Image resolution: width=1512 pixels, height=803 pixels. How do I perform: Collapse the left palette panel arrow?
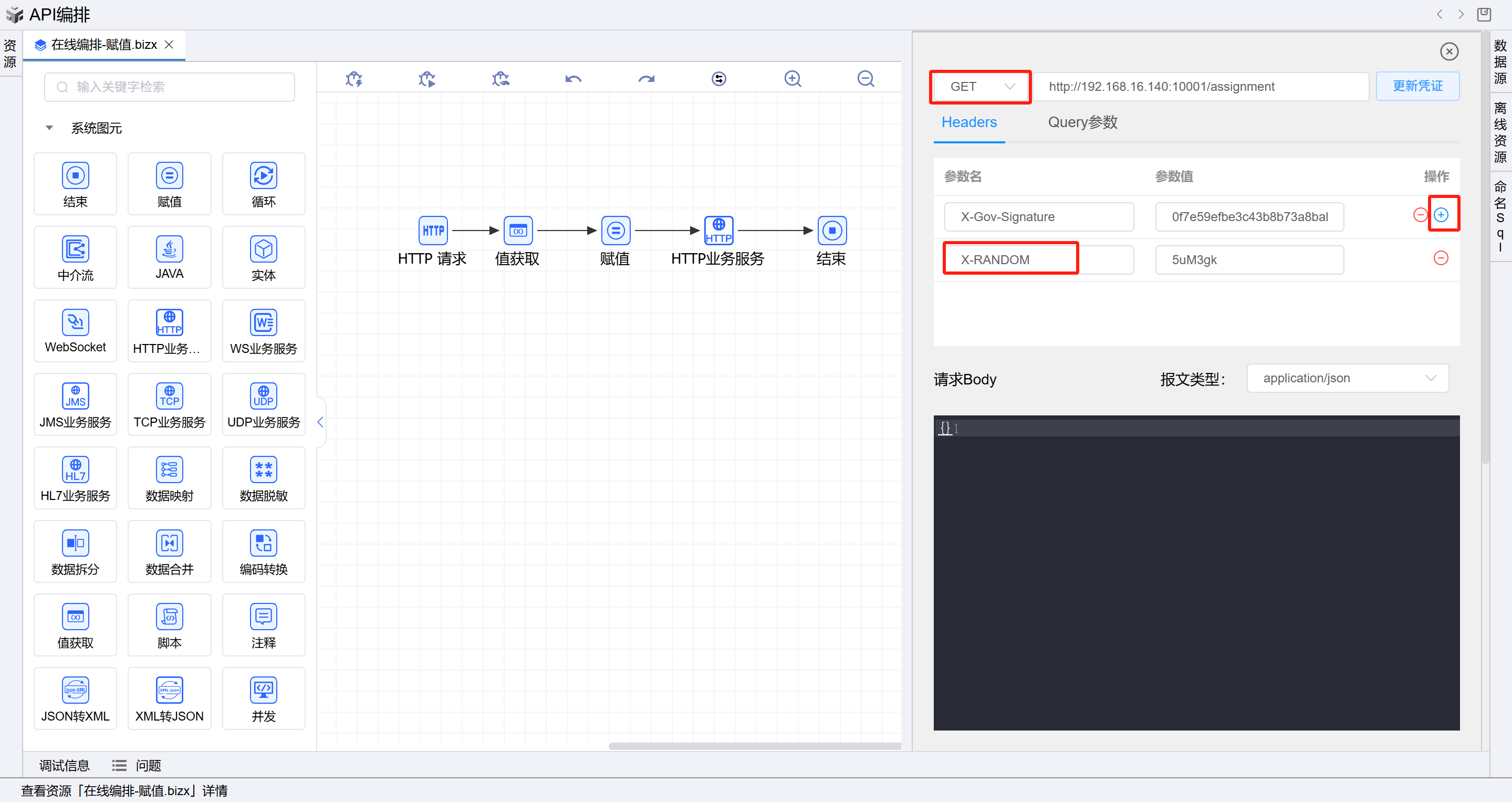(x=320, y=422)
